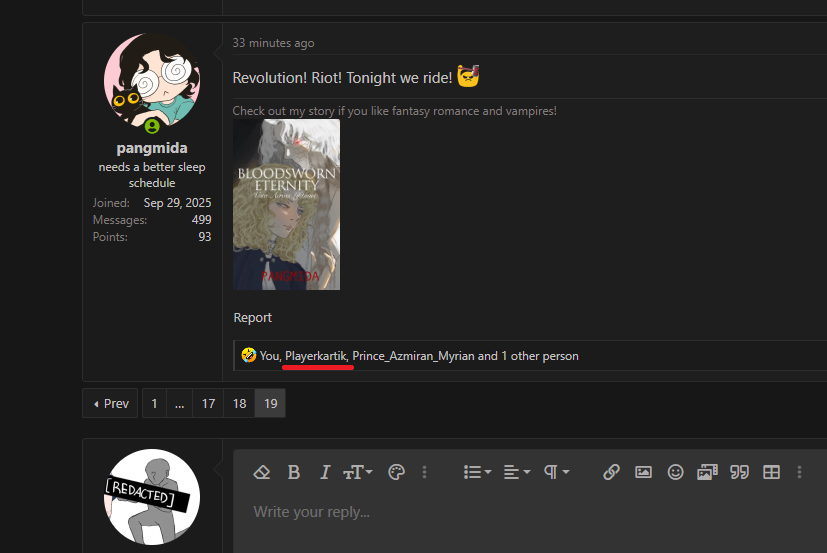Click the insert image icon
Viewport: 827px width, 553px height.
point(643,472)
